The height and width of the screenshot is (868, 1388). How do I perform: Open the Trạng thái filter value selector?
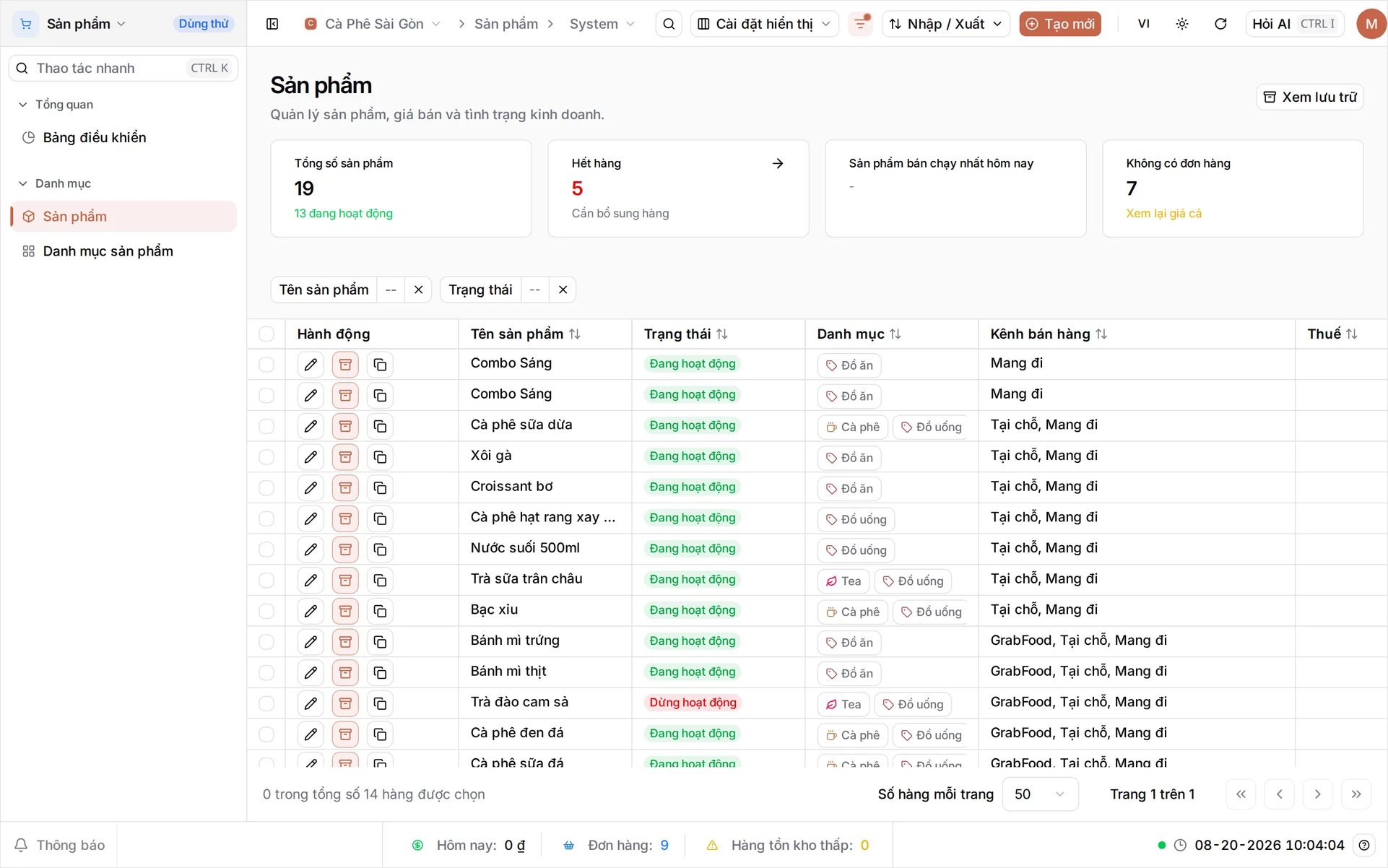coord(534,290)
